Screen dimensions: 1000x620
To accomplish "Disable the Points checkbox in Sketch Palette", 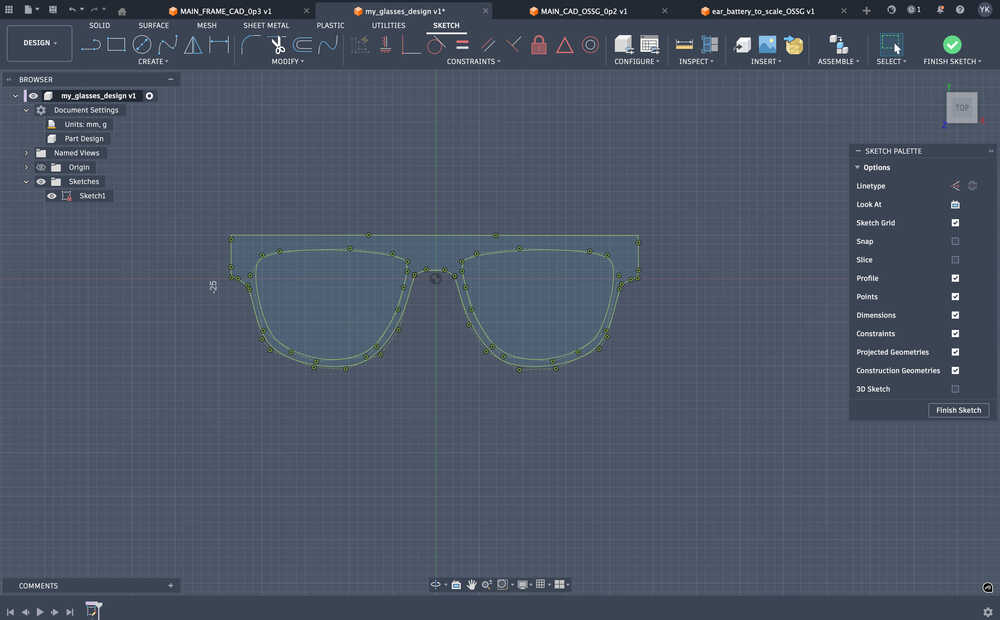I will [x=954, y=296].
